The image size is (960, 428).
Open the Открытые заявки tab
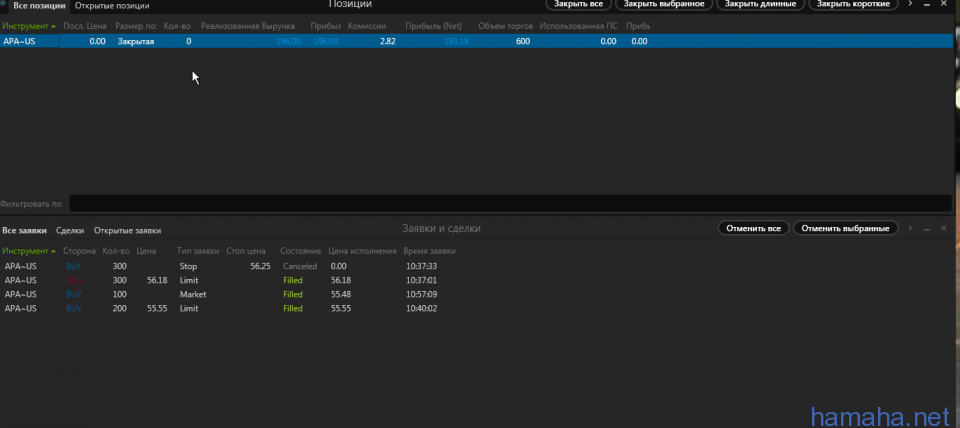pos(127,231)
